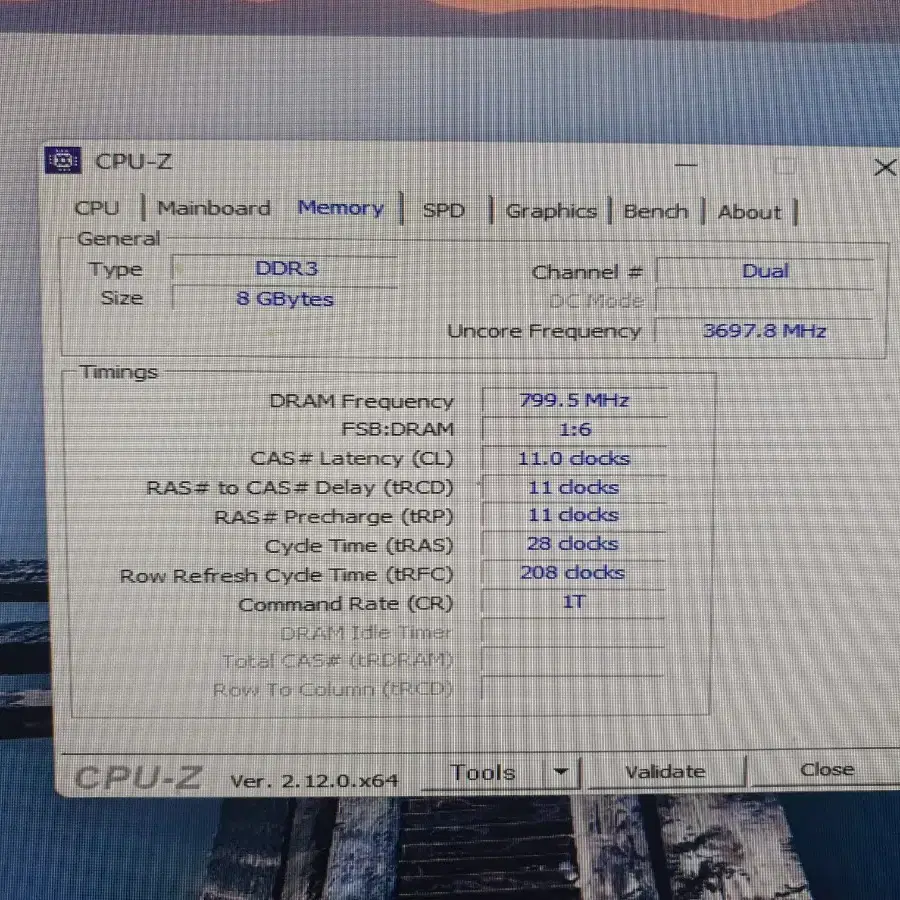Click the Dual channel value
The width and height of the screenshot is (900, 900).
coord(765,271)
